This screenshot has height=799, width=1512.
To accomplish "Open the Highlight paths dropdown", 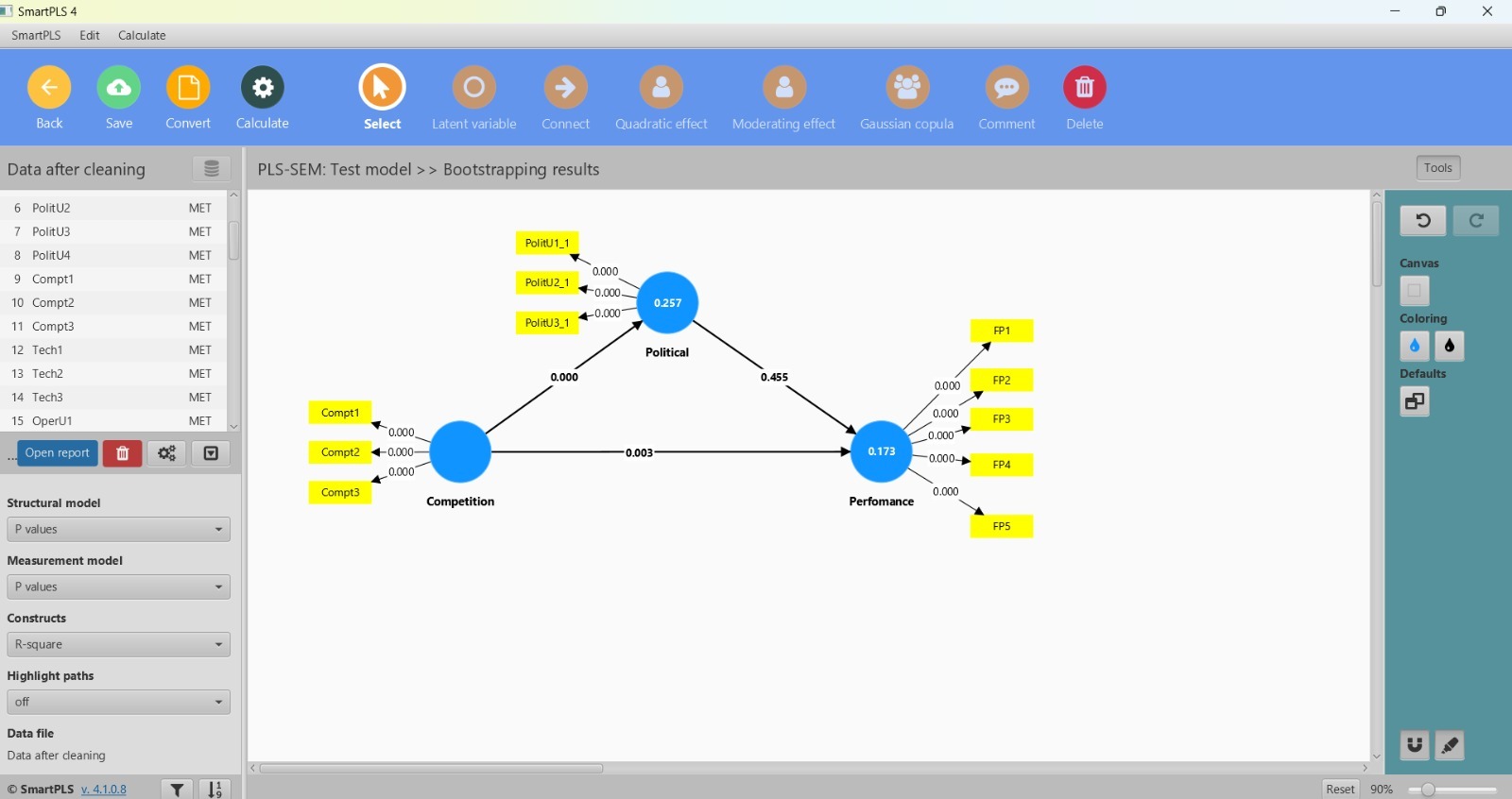I will tap(118, 703).
